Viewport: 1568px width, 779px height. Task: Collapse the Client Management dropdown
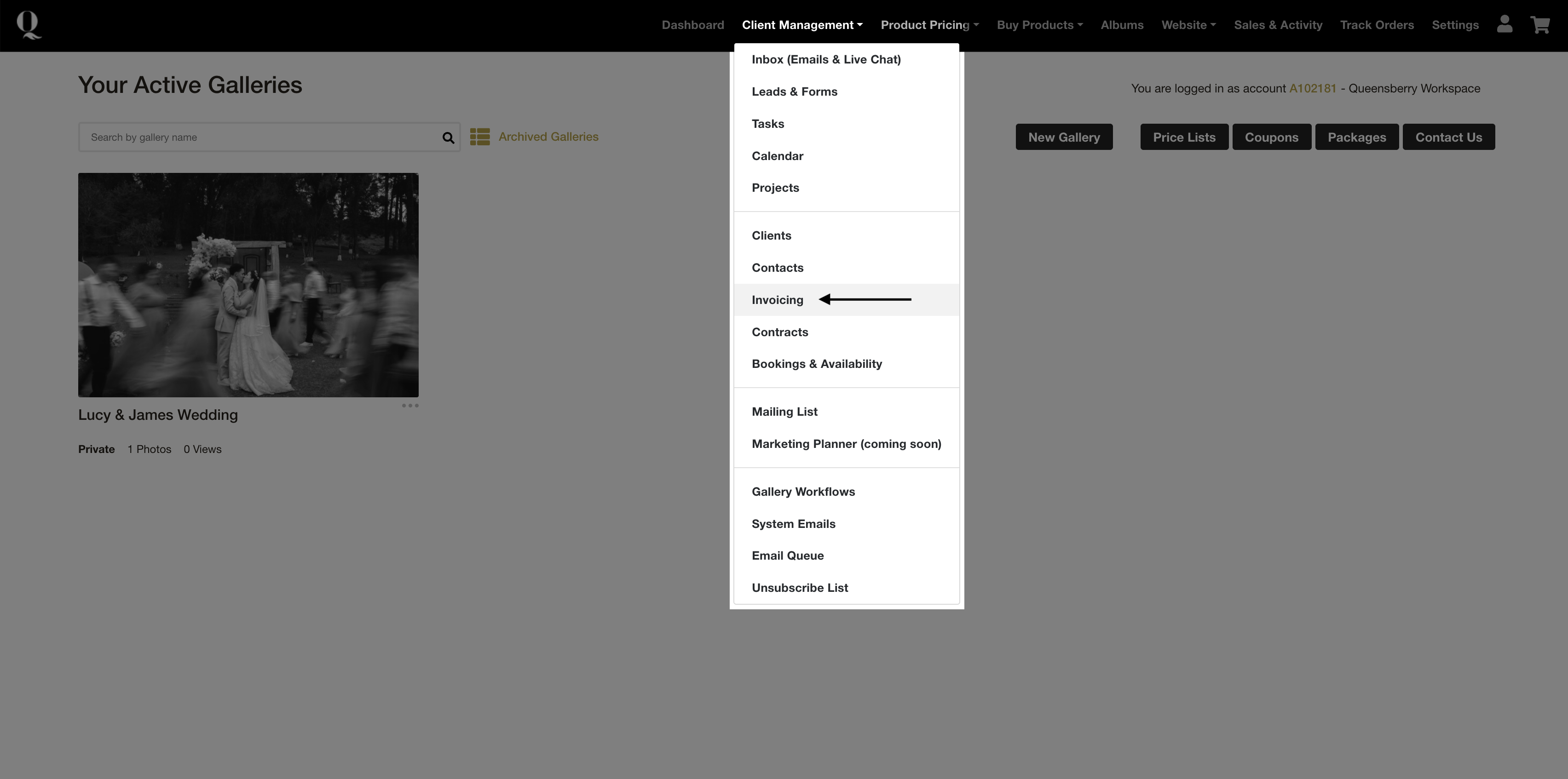(x=801, y=25)
